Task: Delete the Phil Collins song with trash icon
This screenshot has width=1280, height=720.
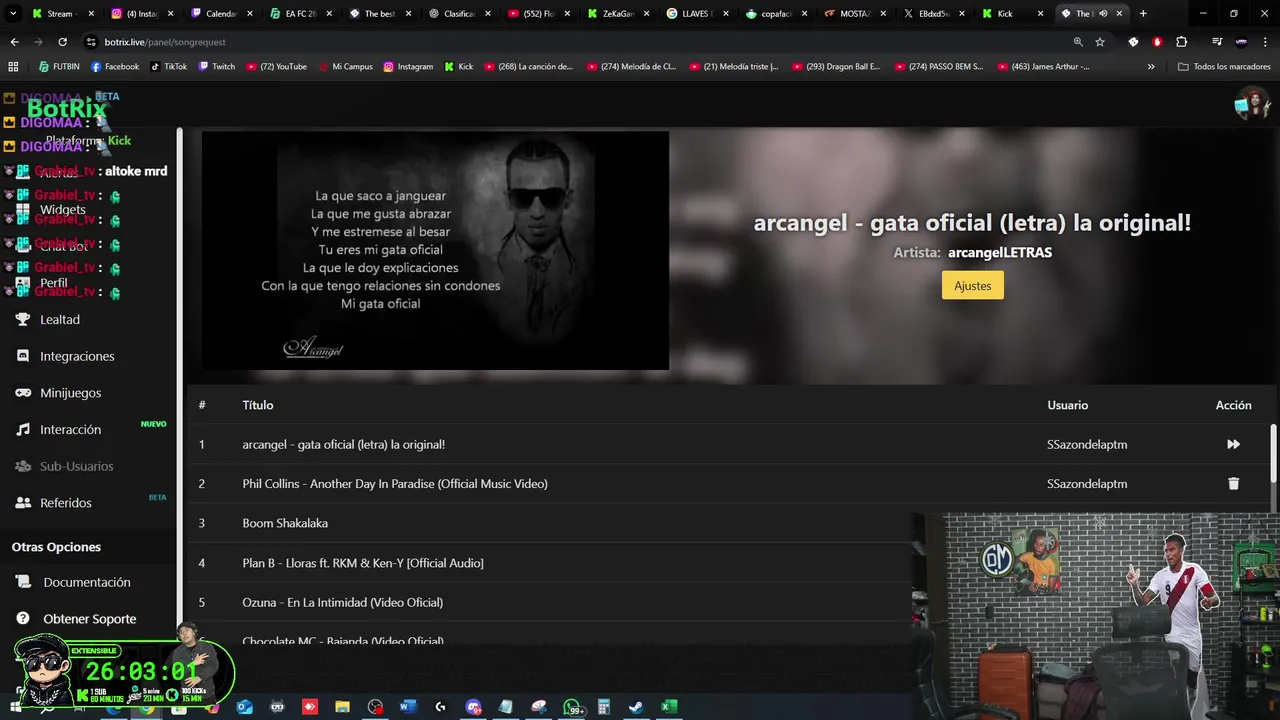Action: click(x=1233, y=483)
